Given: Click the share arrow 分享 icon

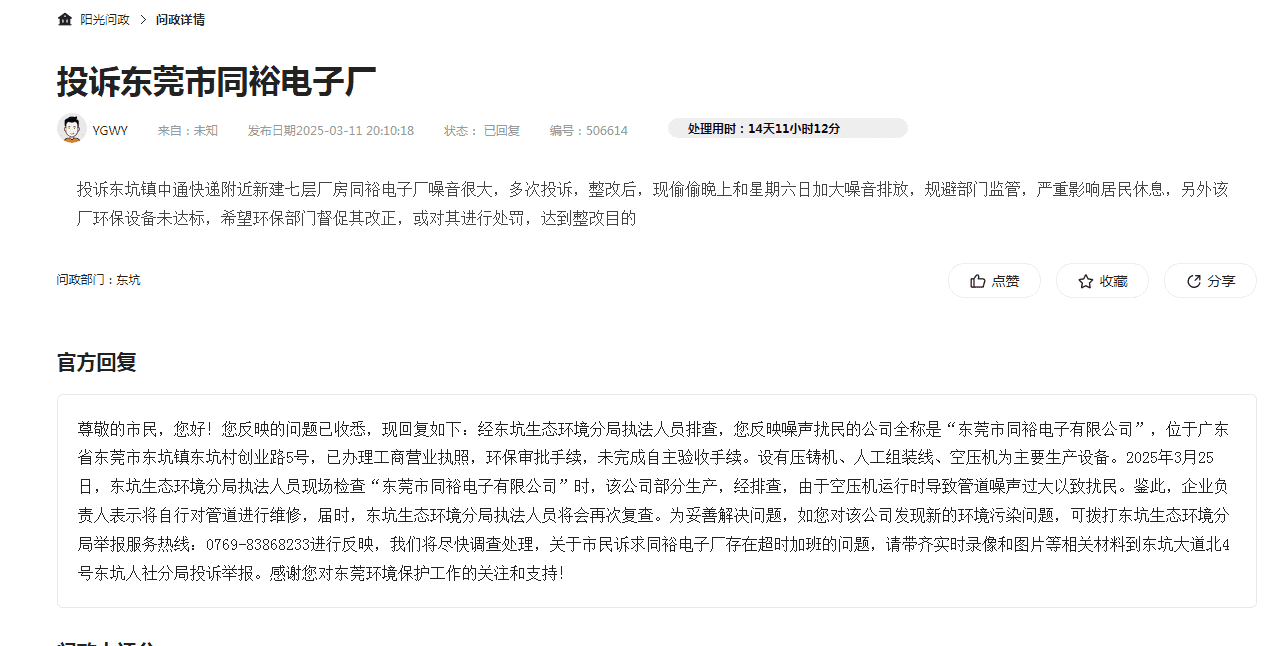Looking at the screenshot, I should pos(1193,281).
